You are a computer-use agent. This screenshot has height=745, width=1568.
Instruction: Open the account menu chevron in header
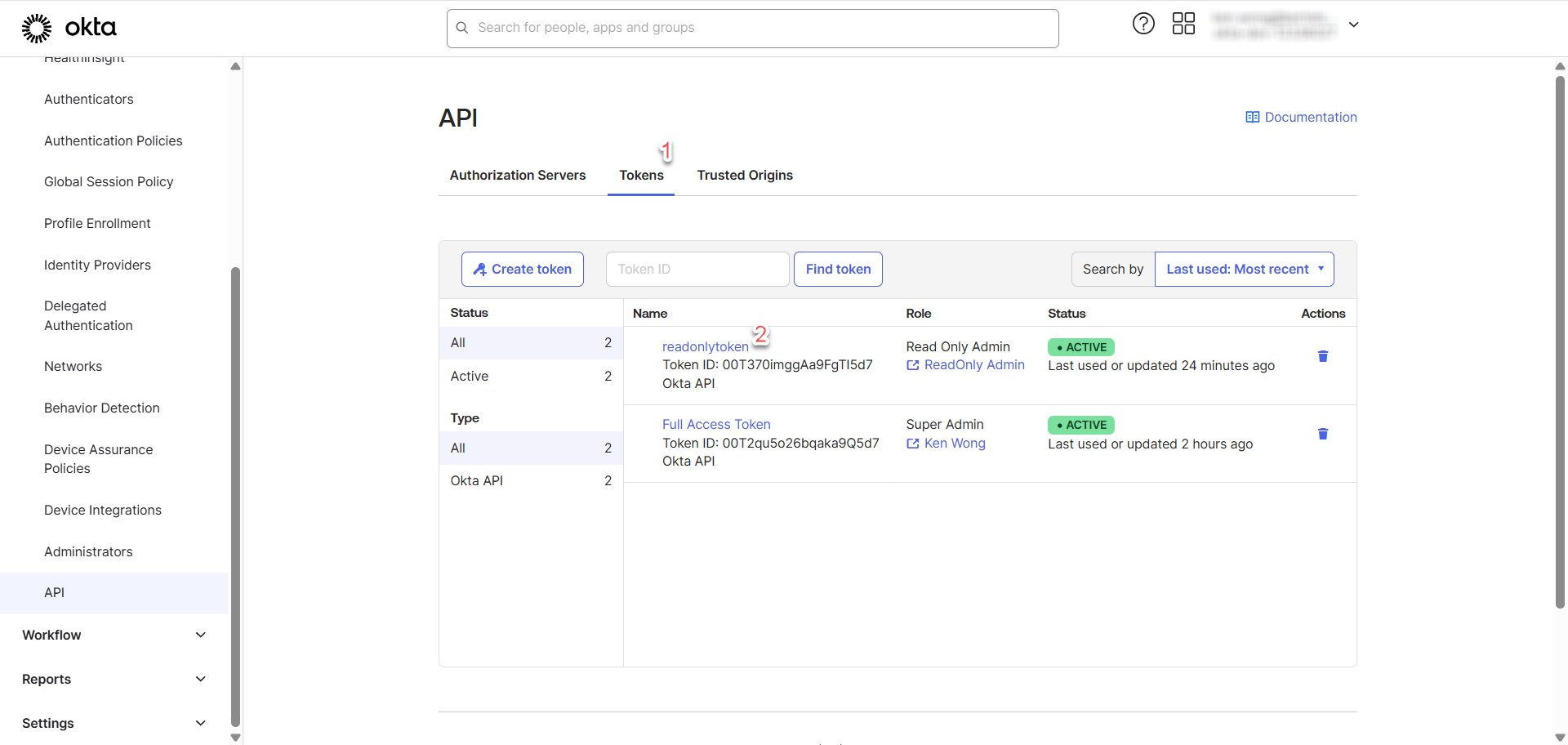click(1353, 25)
